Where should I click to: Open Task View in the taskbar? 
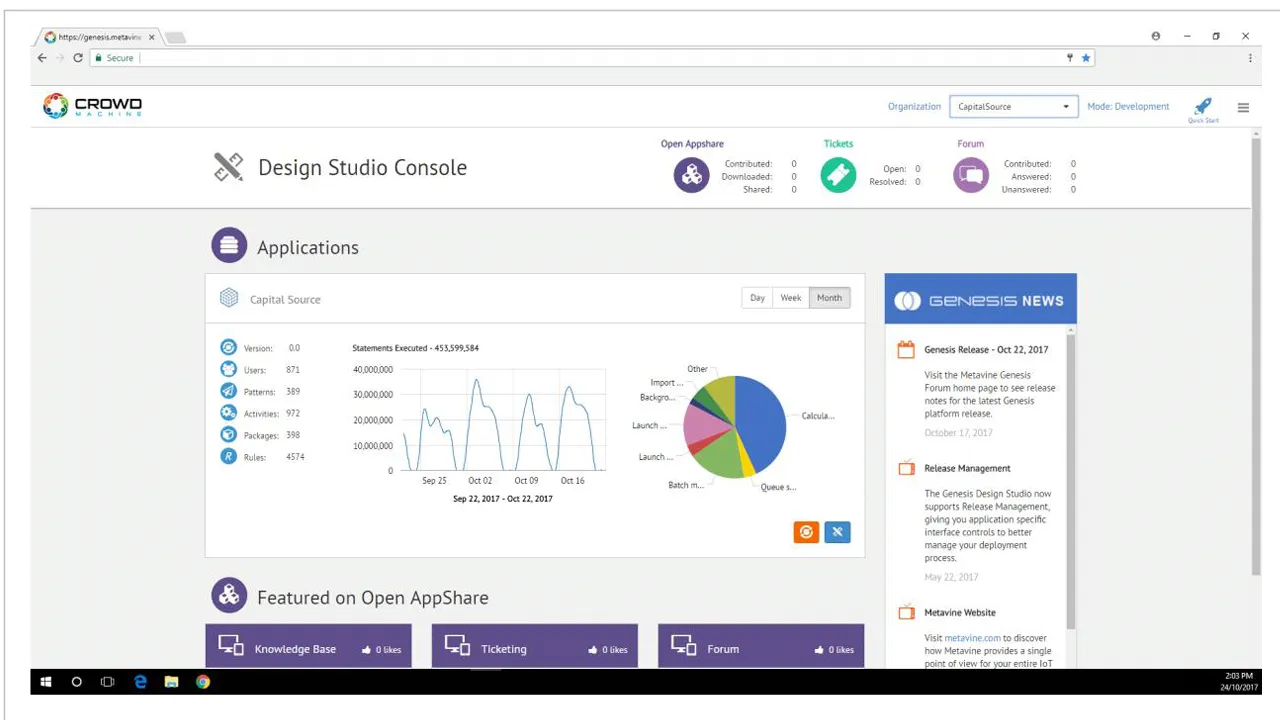coord(107,682)
